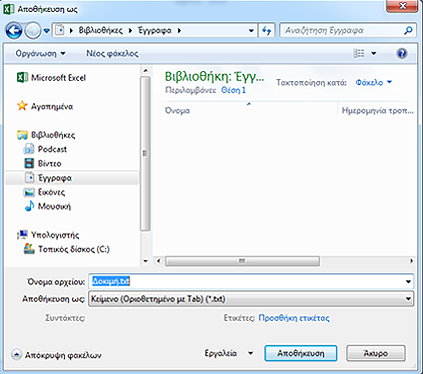Click the Βιβλιοθήκες folder icon in sidebar
The width and height of the screenshot is (423, 374).
tap(22, 135)
